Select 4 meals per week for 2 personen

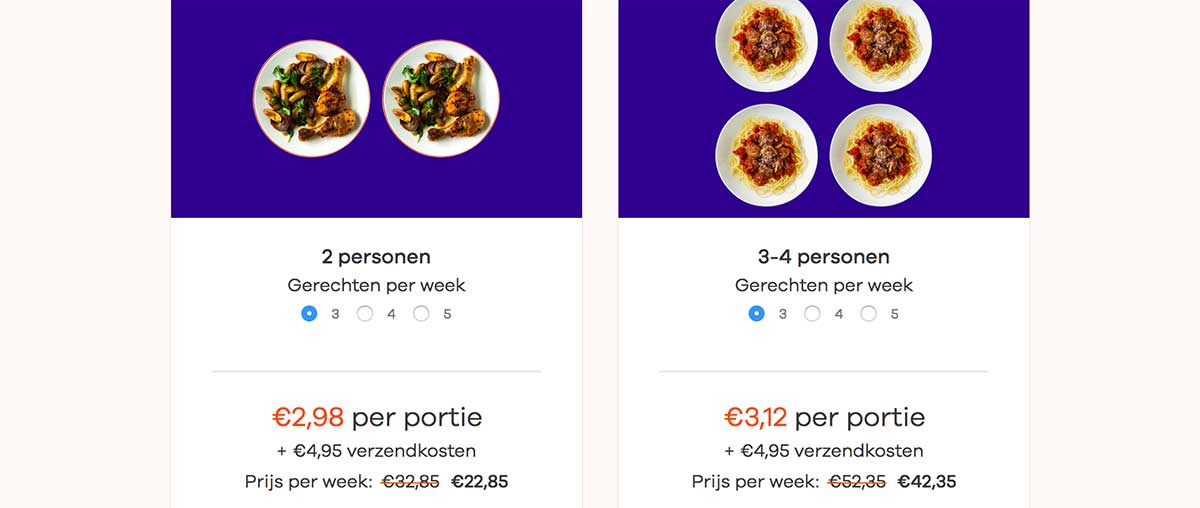[365, 314]
